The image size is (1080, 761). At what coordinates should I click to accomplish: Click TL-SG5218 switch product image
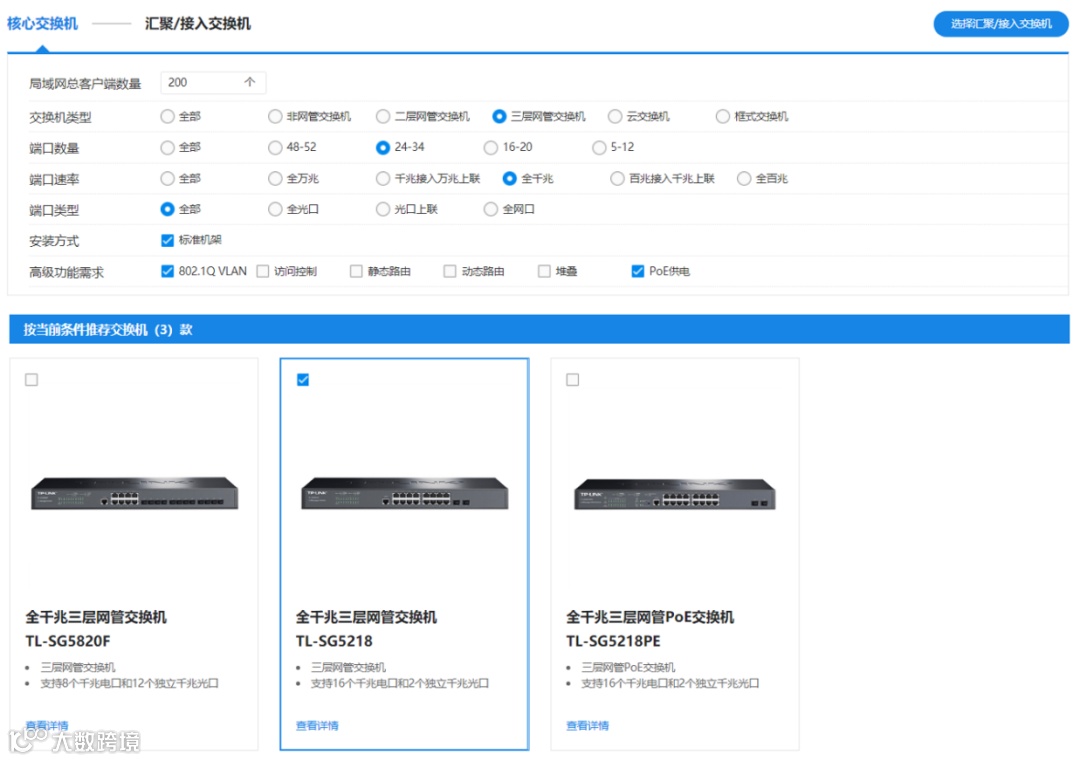coord(405,493)
